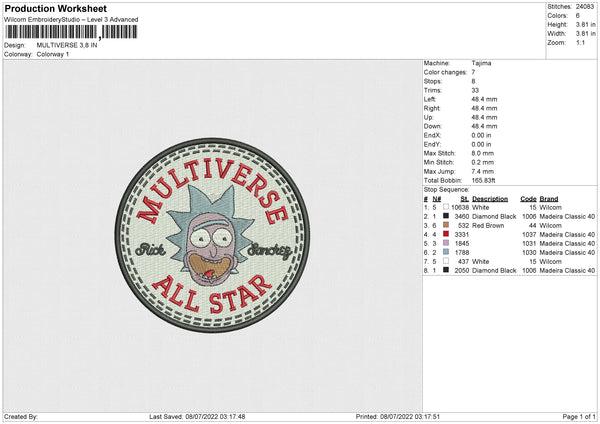Click the Right value '48.4 mm'
This screenshot has width=600, height=424.
point(484,108)
